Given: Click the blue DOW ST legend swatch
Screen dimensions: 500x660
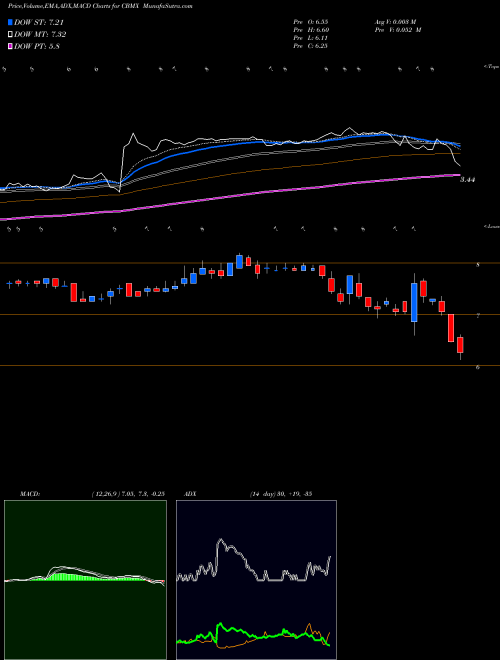Looking at the screenshot, I should [x=11, y=23].
